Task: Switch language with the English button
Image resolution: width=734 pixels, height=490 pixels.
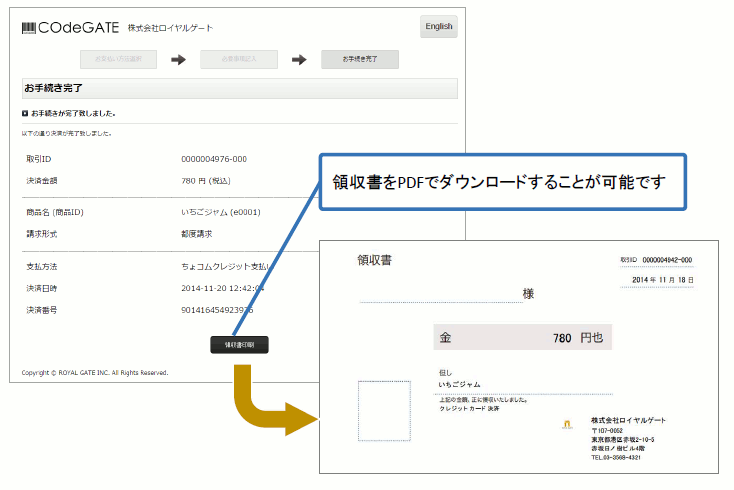Action: click(x=438, y=27)
